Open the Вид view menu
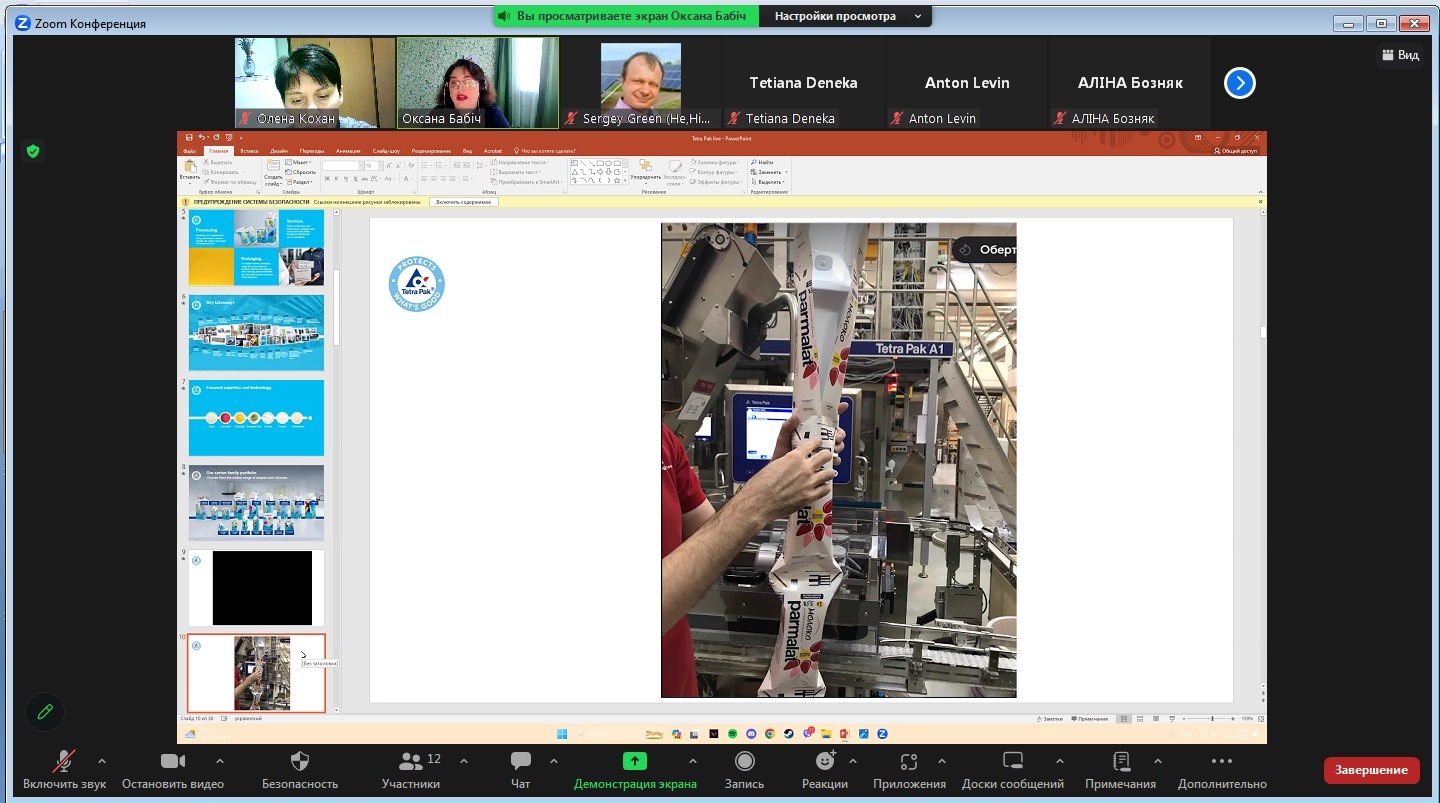 pos(1400,55)
